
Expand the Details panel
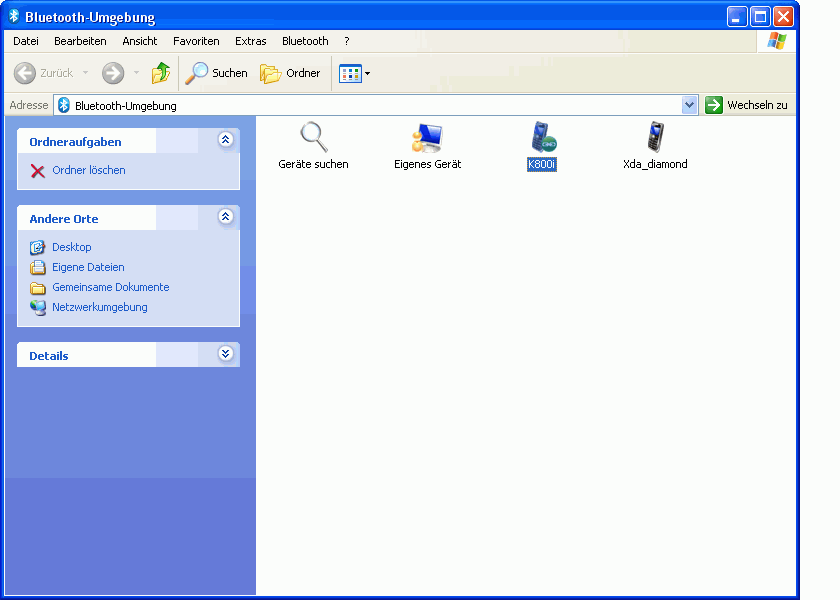click(225, 354)
